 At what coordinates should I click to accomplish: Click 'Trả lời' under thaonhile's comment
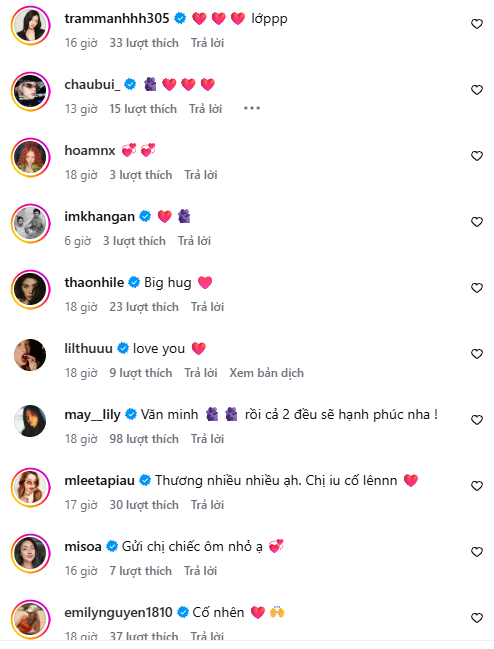click(x=207, y=307)
